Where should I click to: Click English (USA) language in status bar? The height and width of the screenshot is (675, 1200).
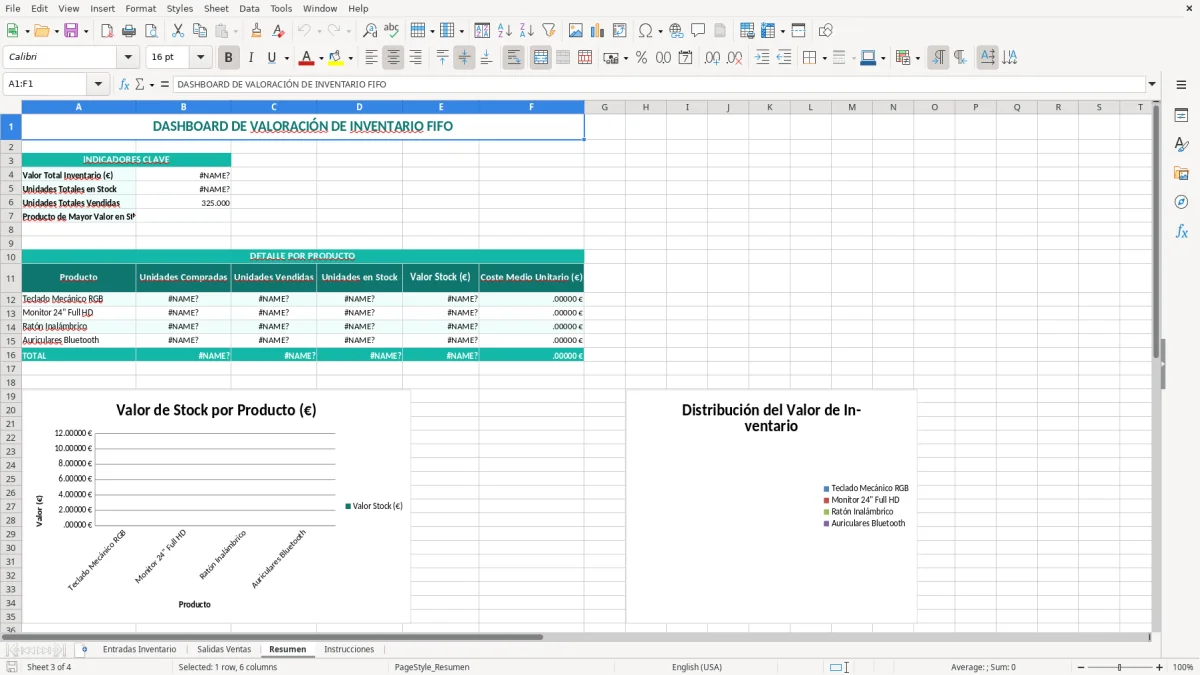[697, 667]
